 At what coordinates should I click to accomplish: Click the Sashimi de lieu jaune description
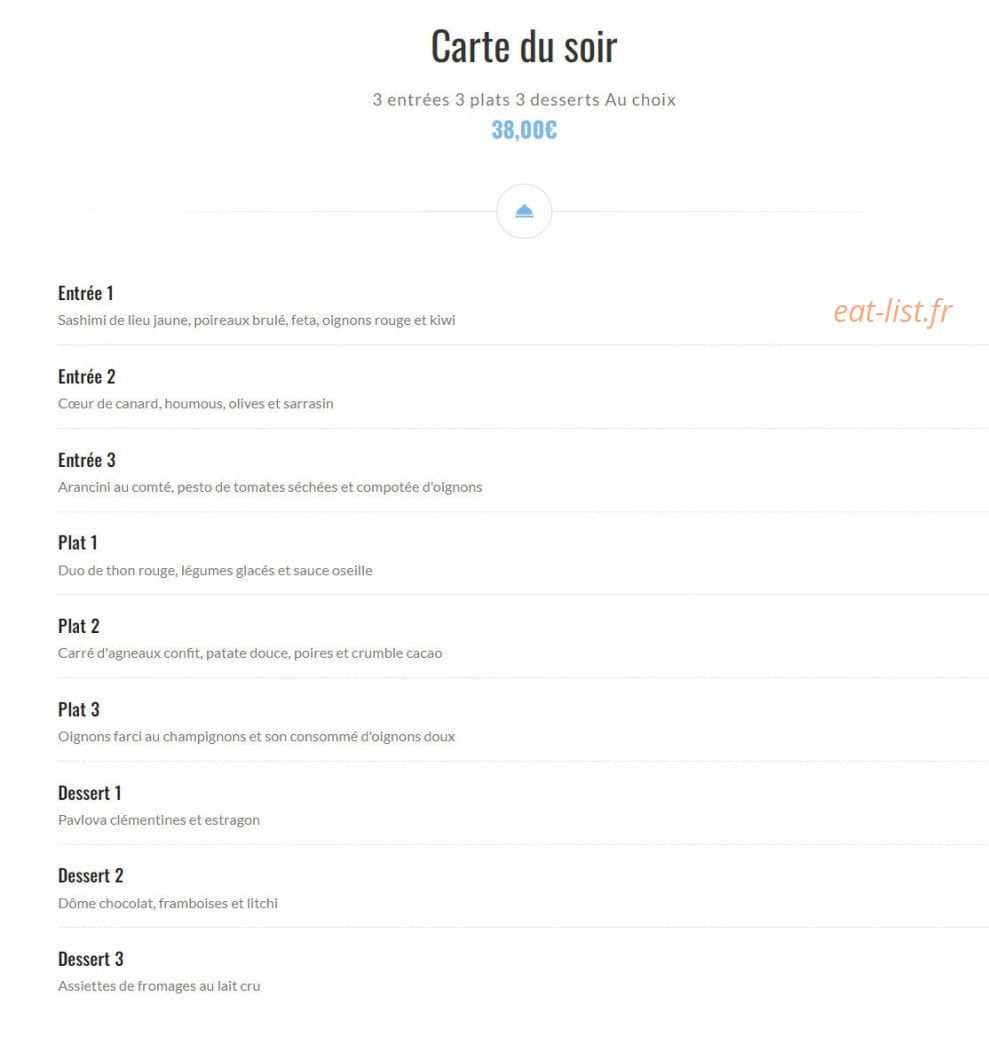point(257,320)
